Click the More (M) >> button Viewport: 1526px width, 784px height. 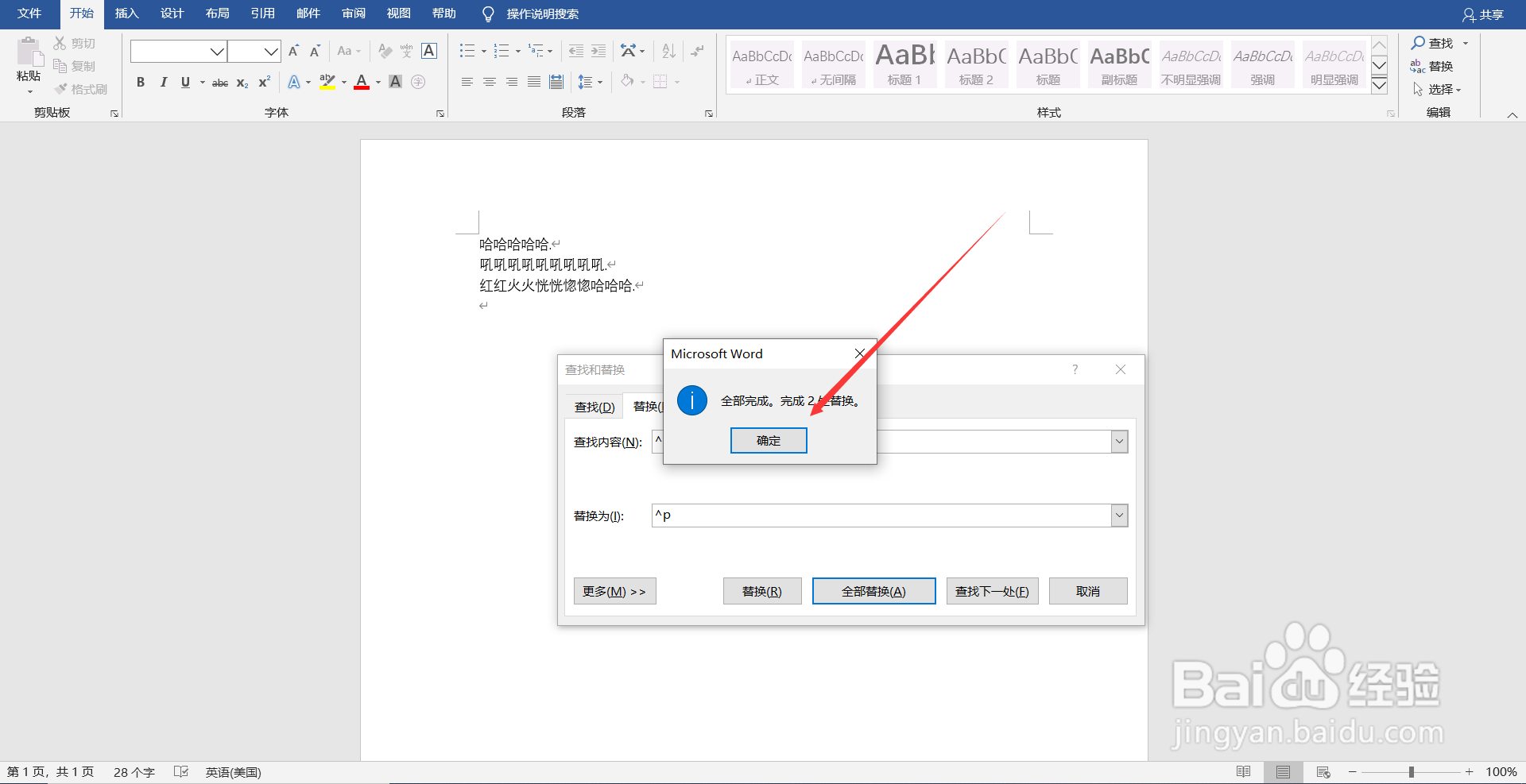tap(614, 592)
